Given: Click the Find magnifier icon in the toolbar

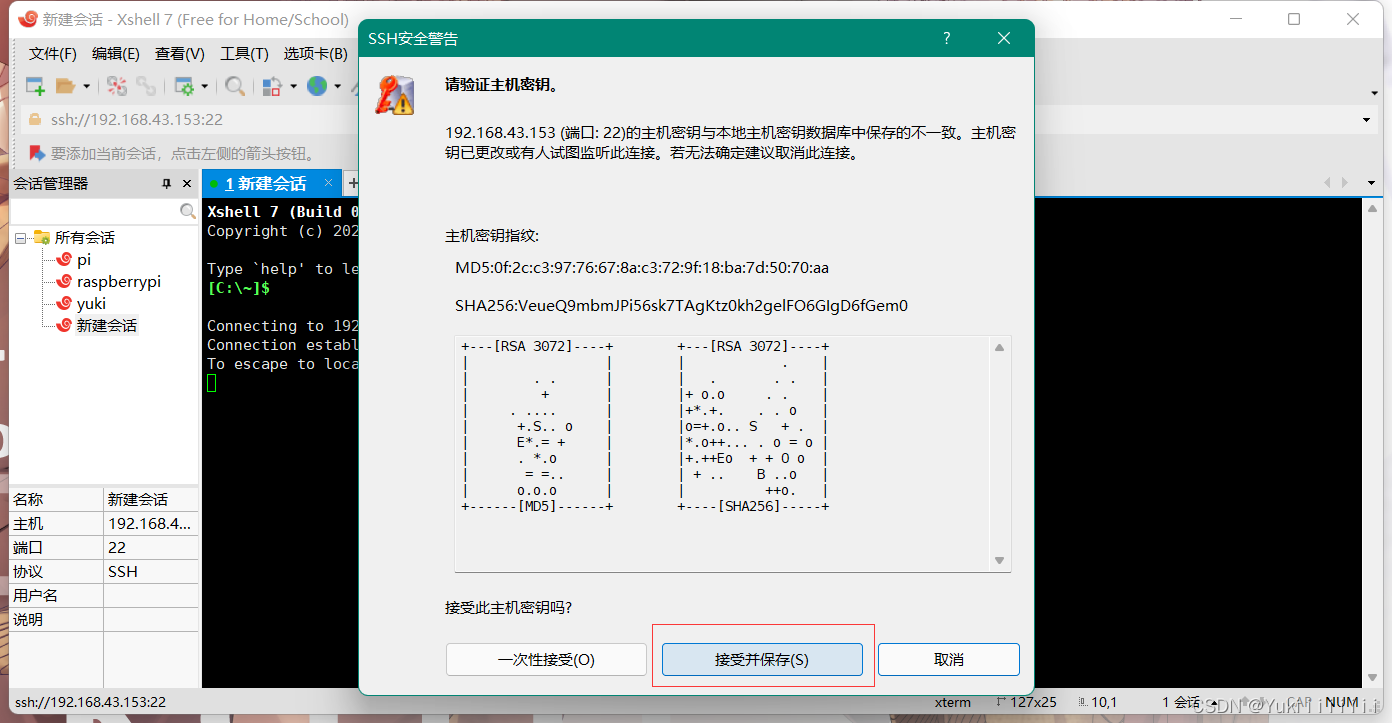Looking at the screenshot, I should pos(235,86).
